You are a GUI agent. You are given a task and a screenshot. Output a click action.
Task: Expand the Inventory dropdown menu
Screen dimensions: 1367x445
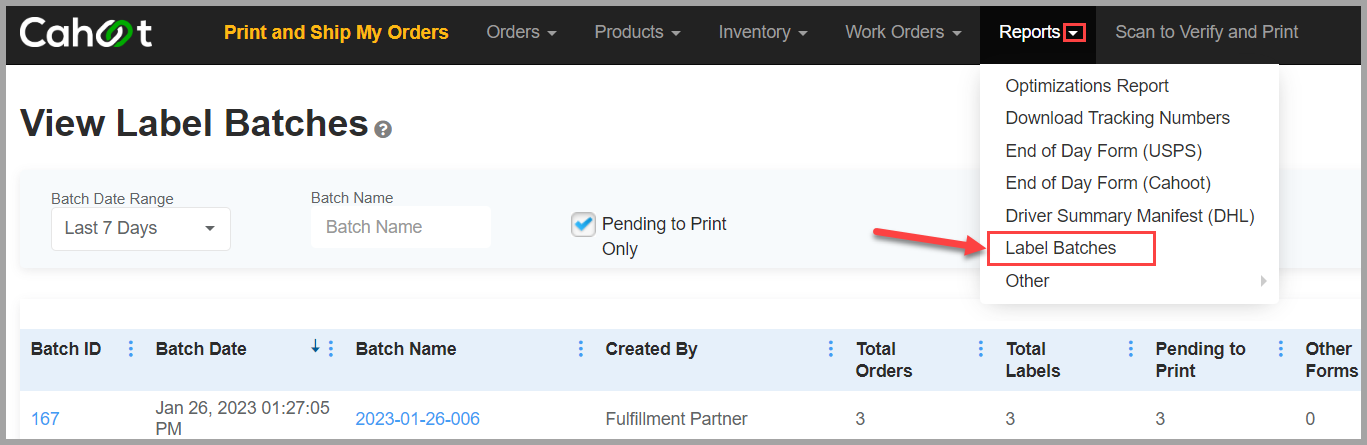coord(763,32)
